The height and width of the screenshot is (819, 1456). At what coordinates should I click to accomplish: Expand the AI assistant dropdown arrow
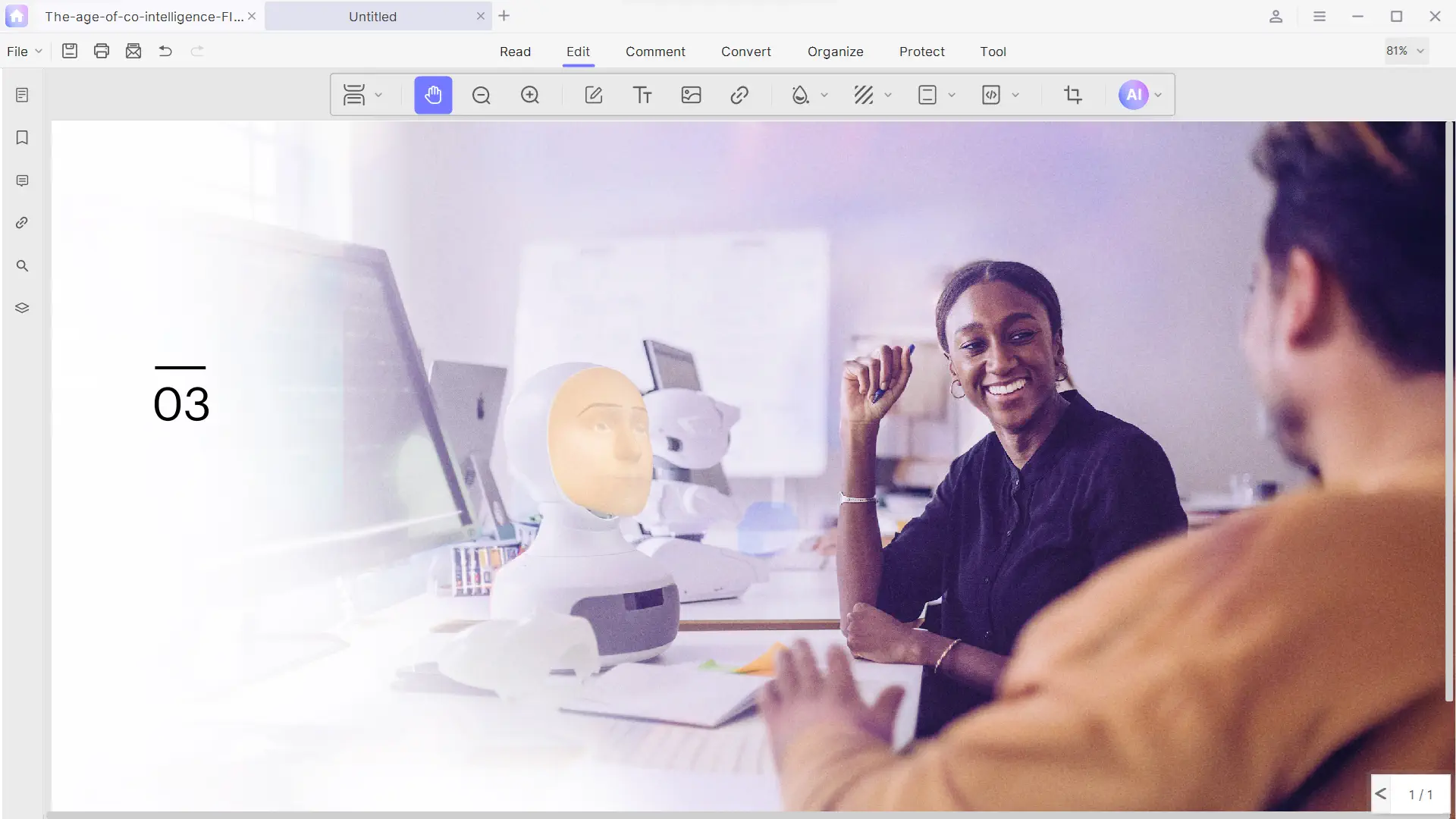[x=1158, y=96]
